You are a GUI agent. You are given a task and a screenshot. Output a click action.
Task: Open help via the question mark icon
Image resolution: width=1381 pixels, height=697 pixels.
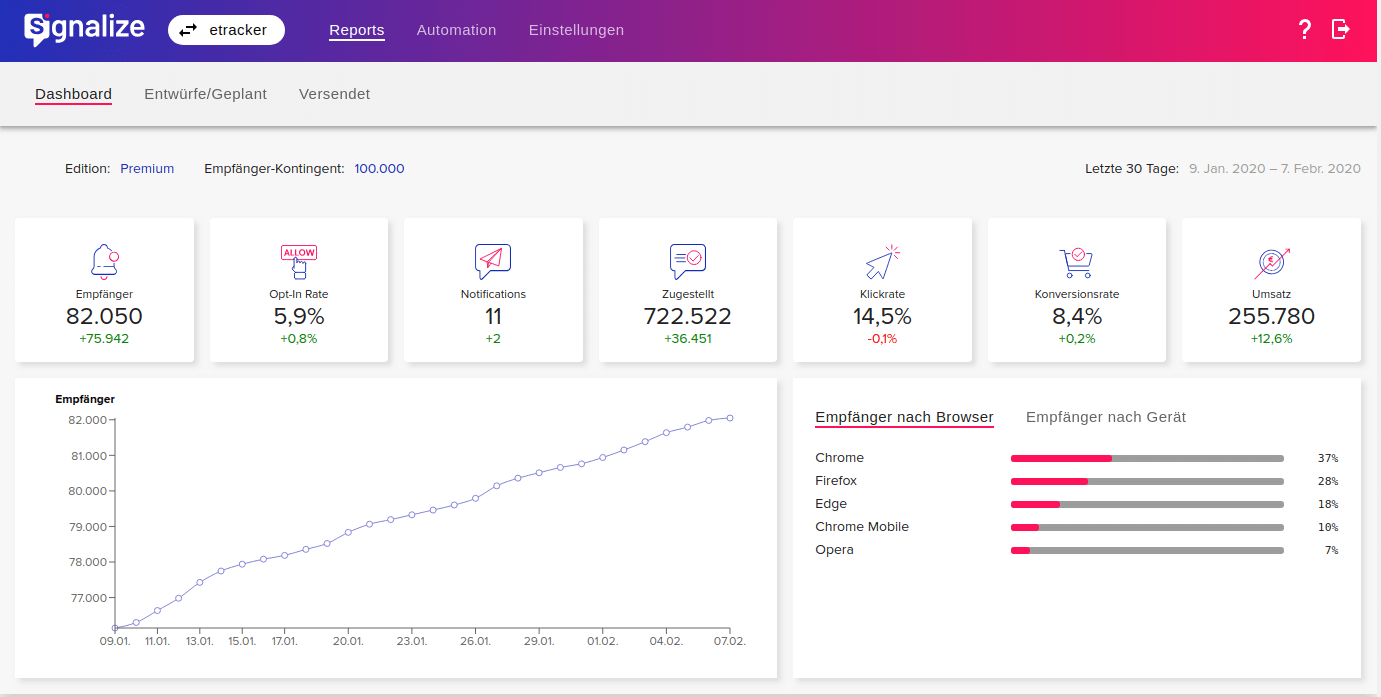(1304, 30)
